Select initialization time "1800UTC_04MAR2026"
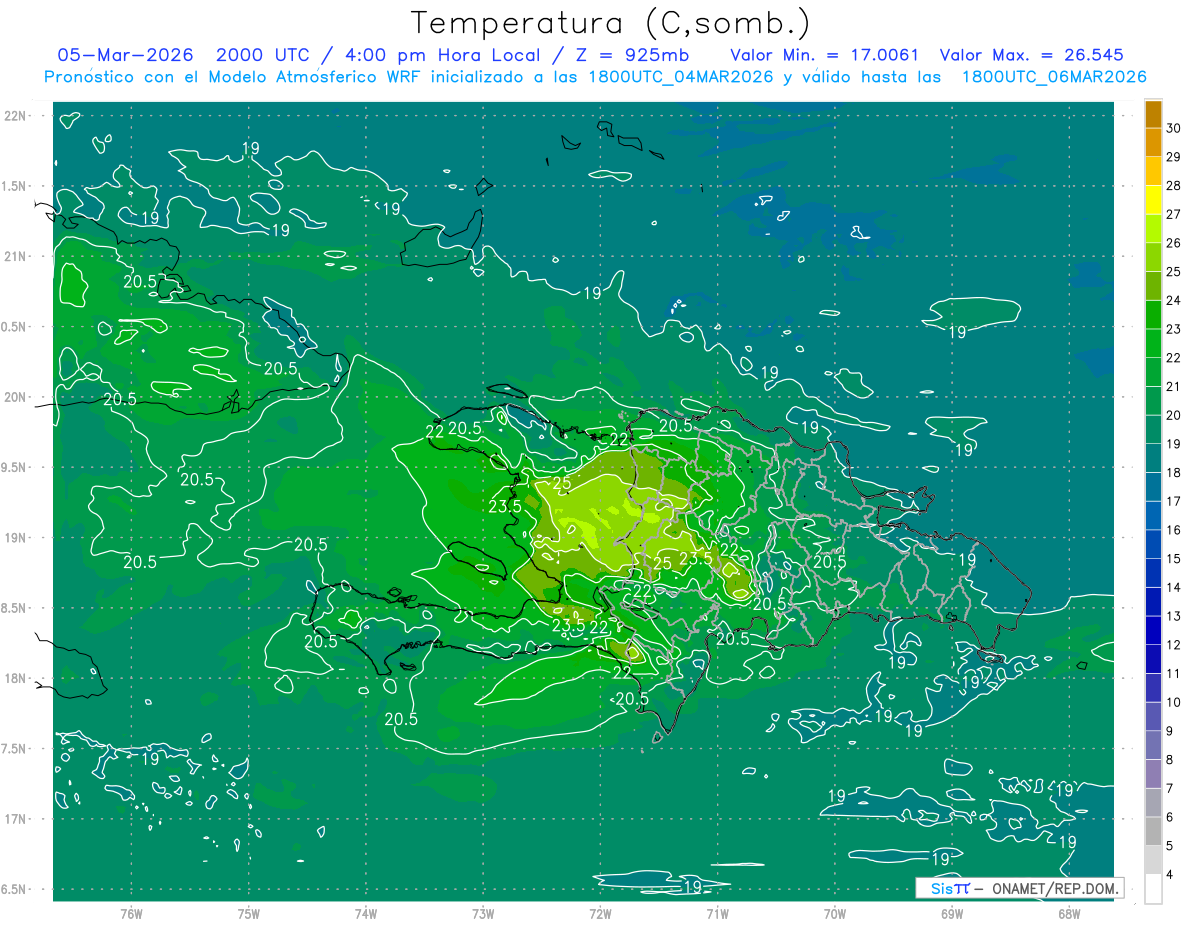 click(679, 77)
